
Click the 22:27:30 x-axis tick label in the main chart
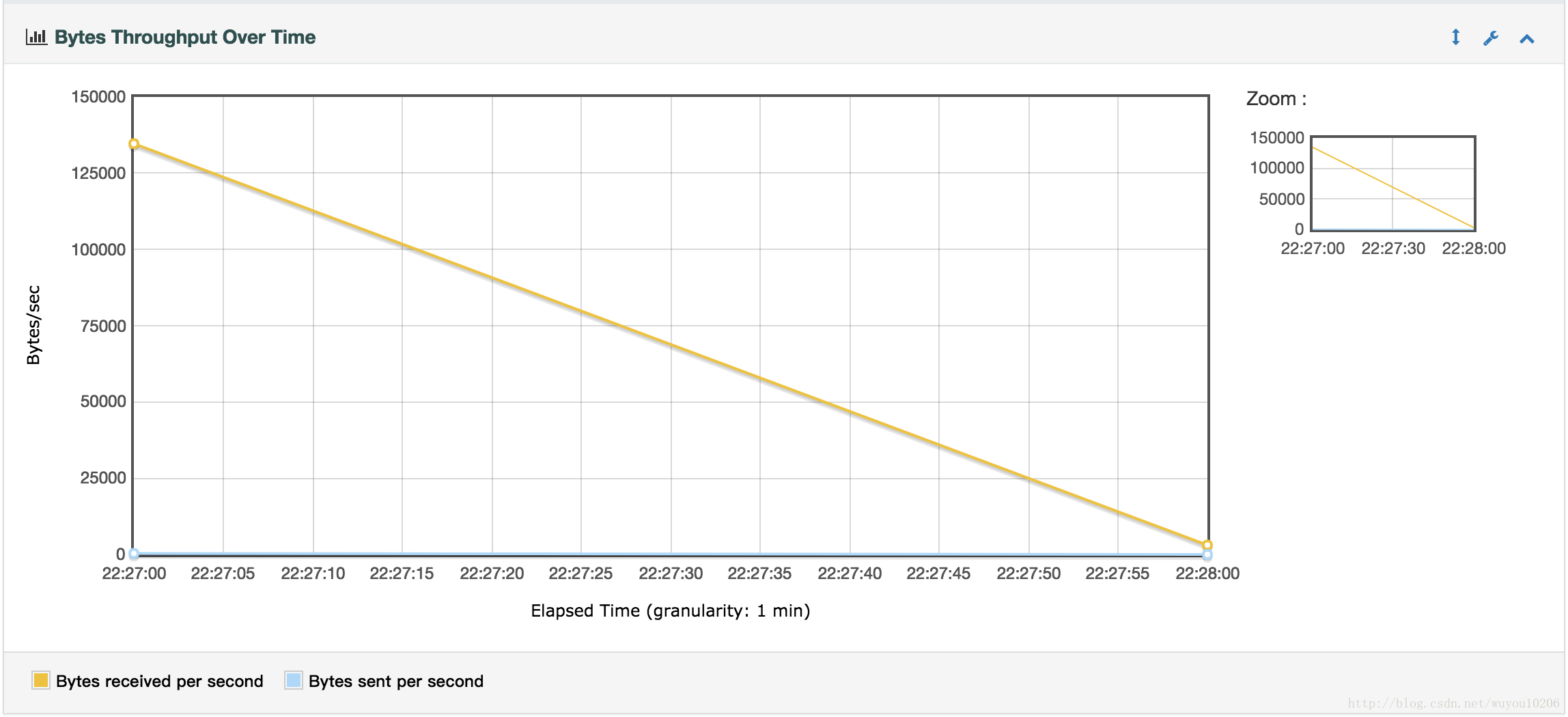click(x=671, y=574)
